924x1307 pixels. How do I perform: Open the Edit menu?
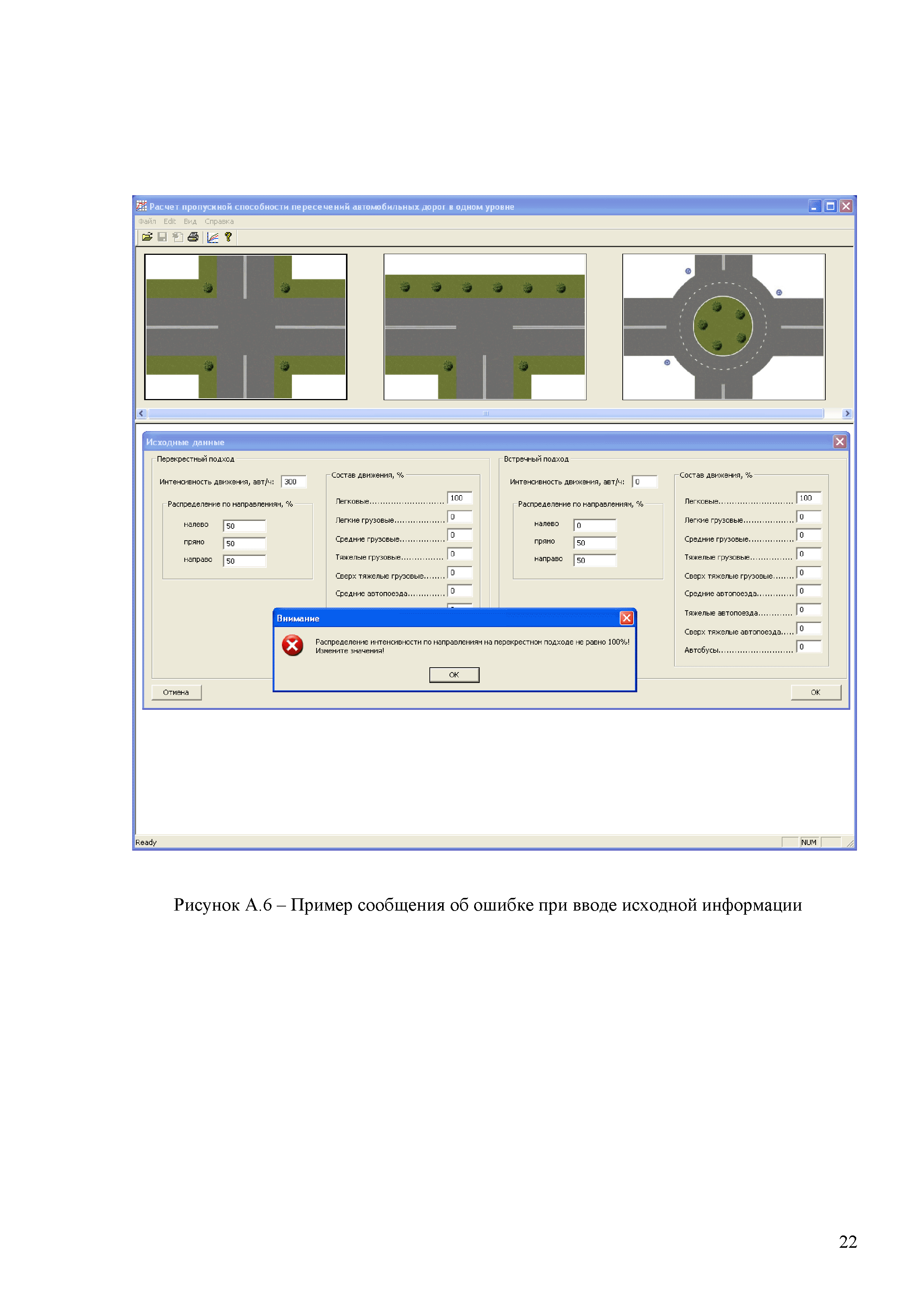point(169,221)
